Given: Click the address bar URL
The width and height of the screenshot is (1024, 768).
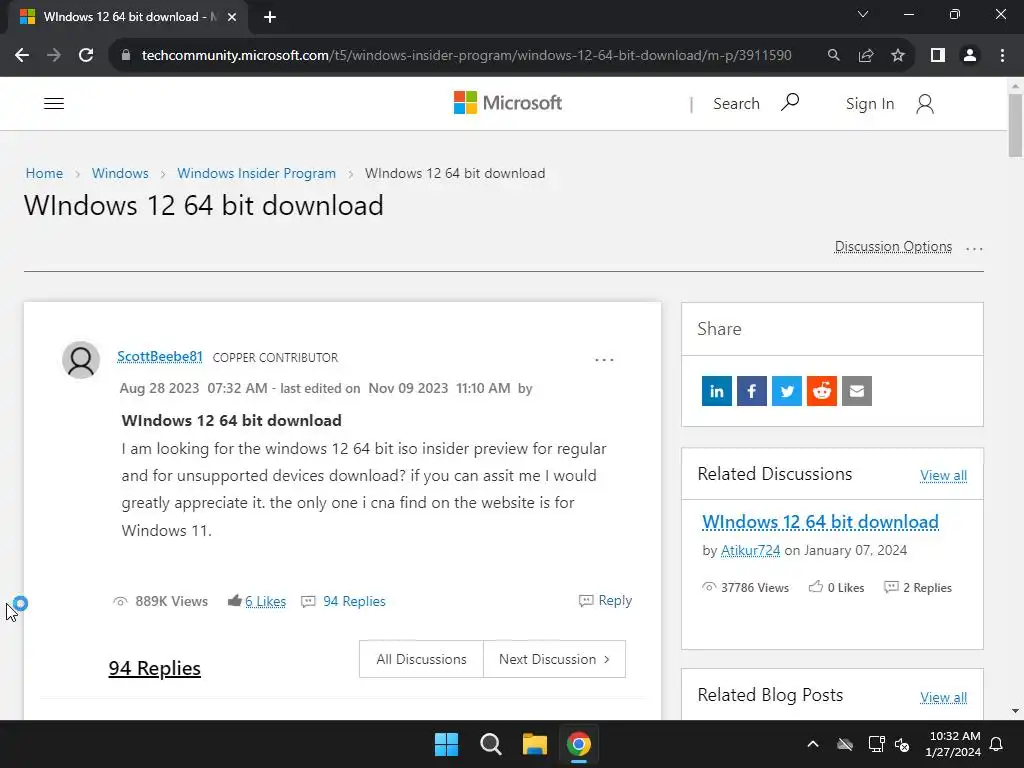Looking at the screenshot, I should click(x=466, y=55).
